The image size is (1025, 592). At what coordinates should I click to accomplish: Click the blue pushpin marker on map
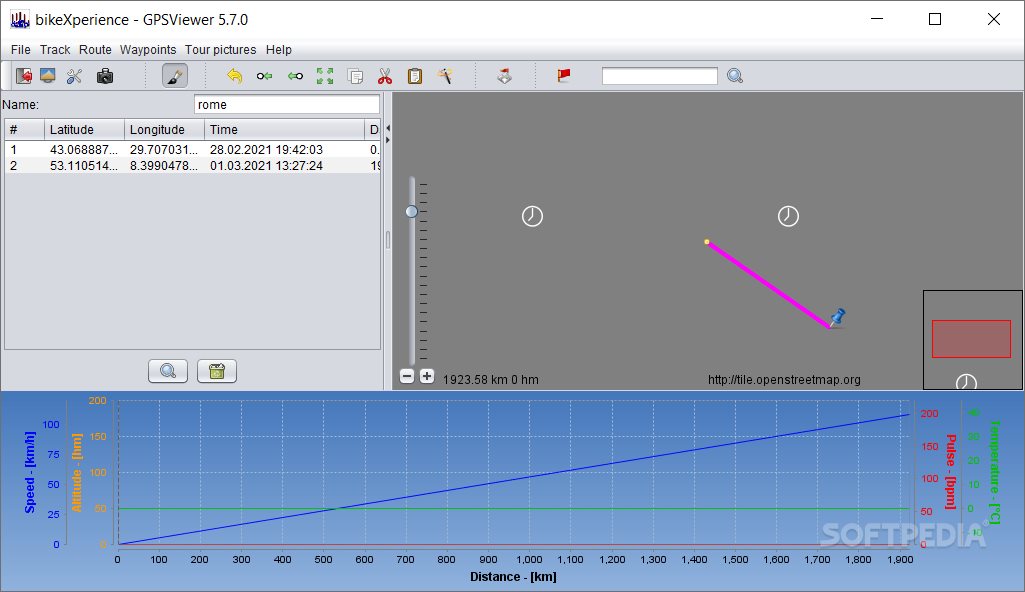pyautogui.click(x=837, y=318)
